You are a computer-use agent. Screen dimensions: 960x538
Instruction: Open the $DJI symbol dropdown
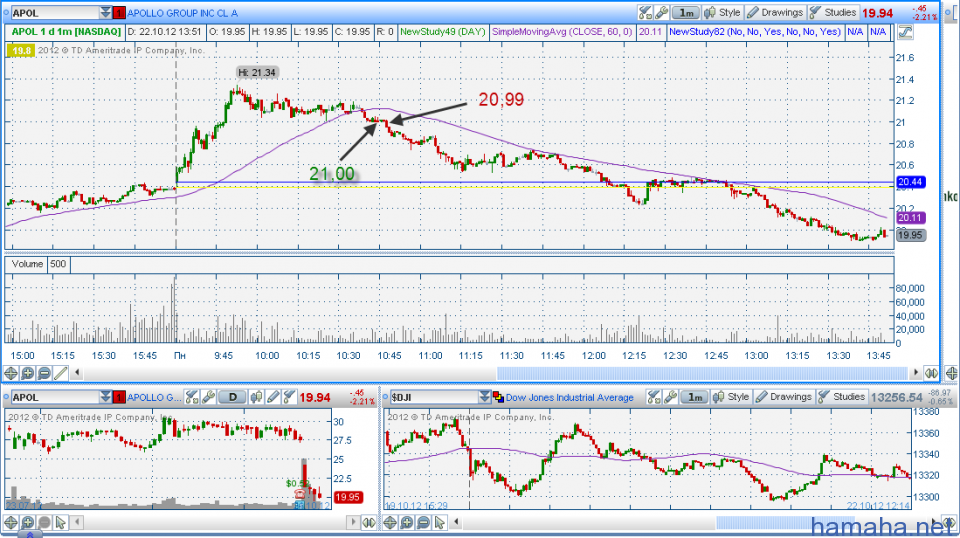pos(485,397)
